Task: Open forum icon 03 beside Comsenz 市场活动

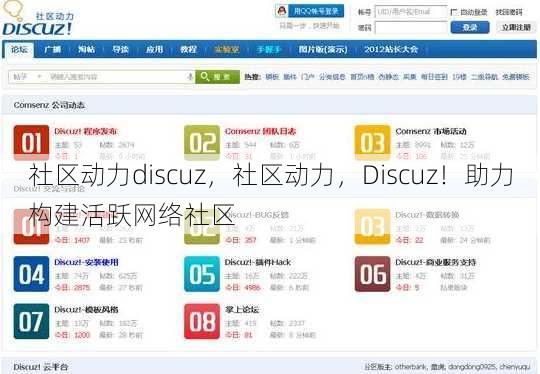Action: [x=373, y=143]
